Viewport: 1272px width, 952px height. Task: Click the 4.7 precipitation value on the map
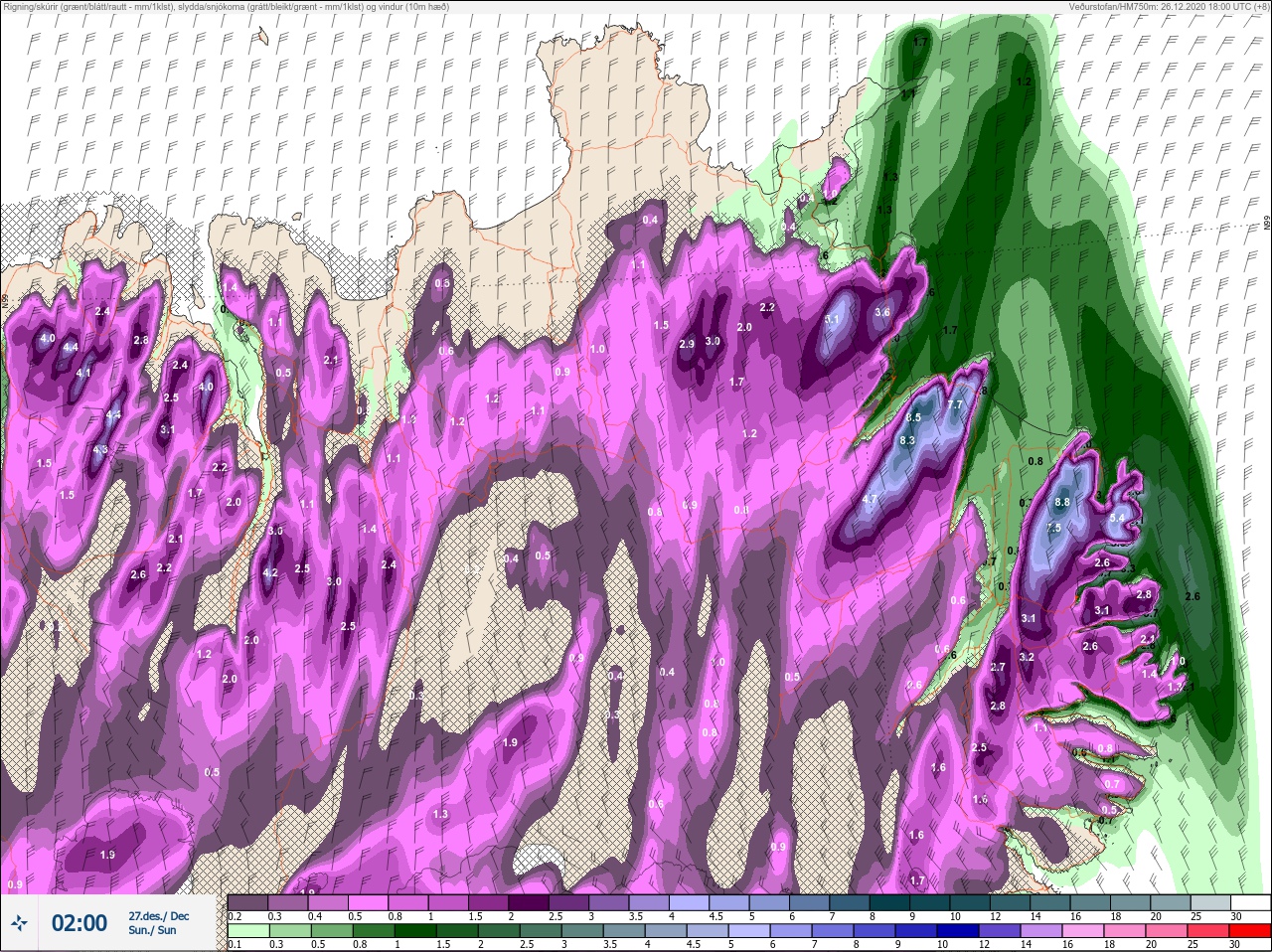[870, 499]
